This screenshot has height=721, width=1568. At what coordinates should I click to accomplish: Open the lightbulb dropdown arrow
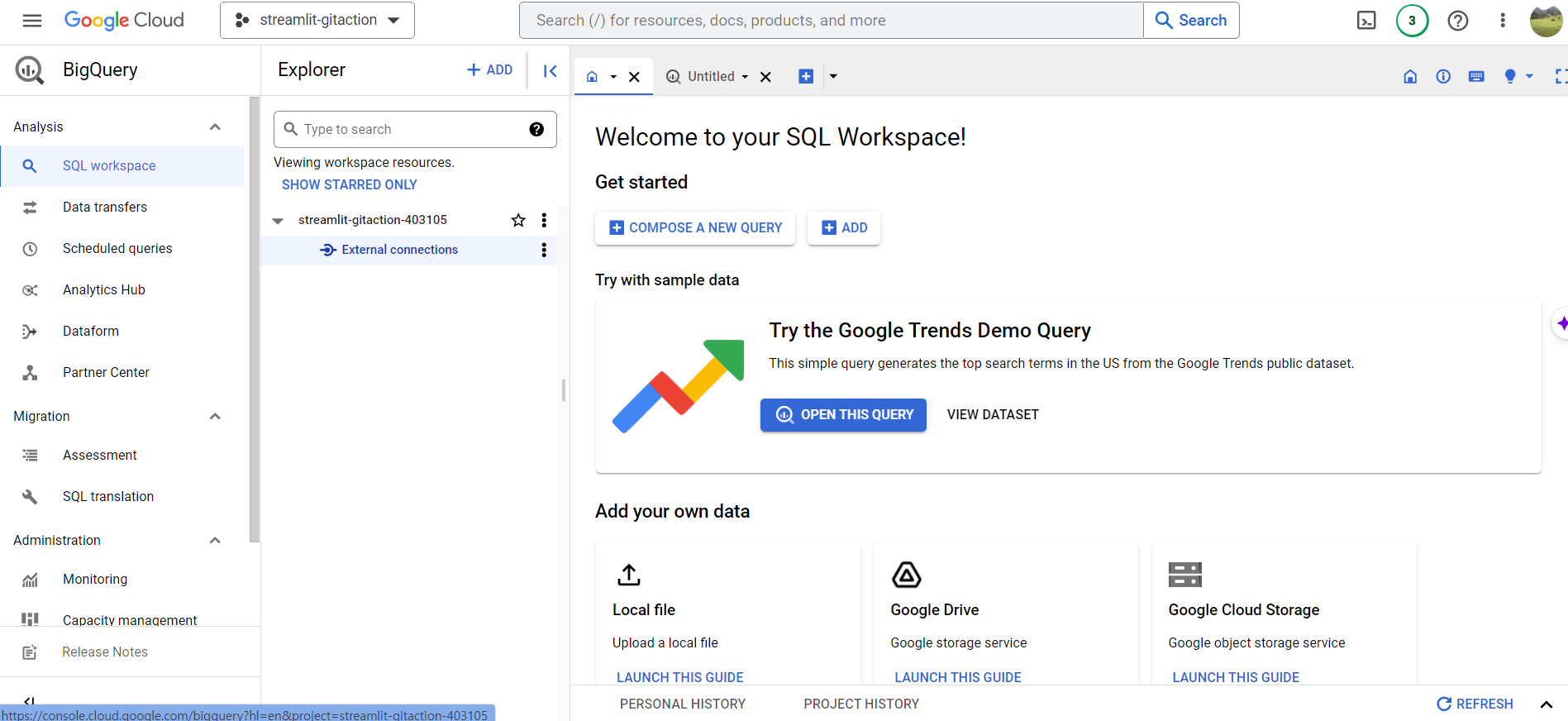point(1529,76)
